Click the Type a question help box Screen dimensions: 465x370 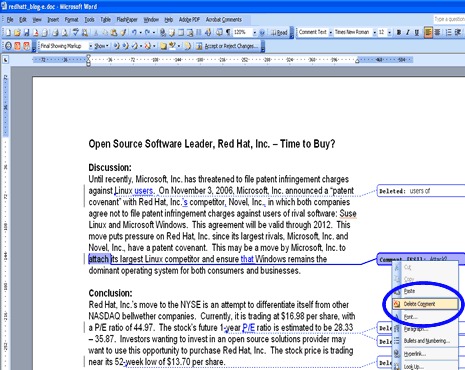(x=449, y=19)
